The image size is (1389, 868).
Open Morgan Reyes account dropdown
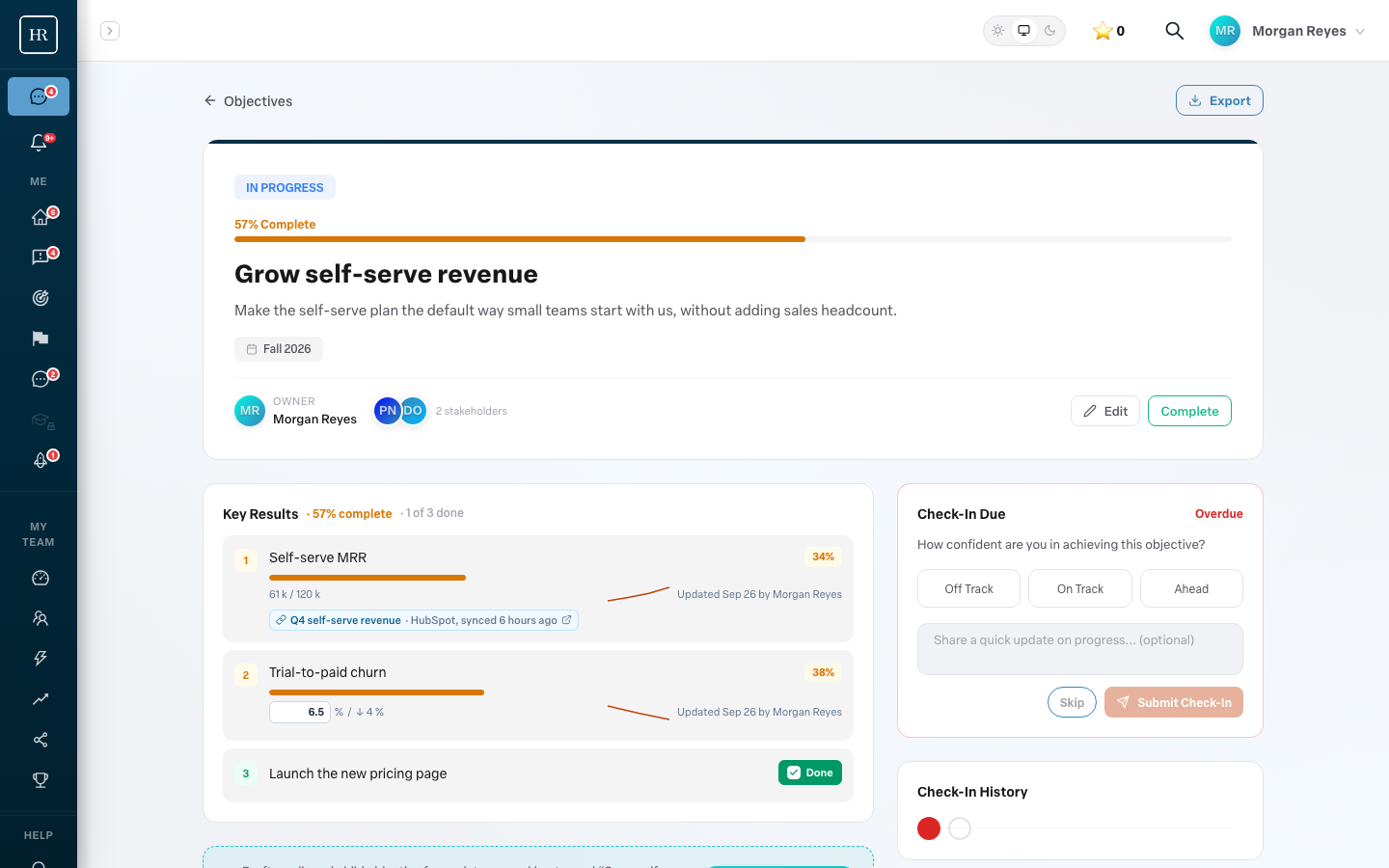point(1288,31)
